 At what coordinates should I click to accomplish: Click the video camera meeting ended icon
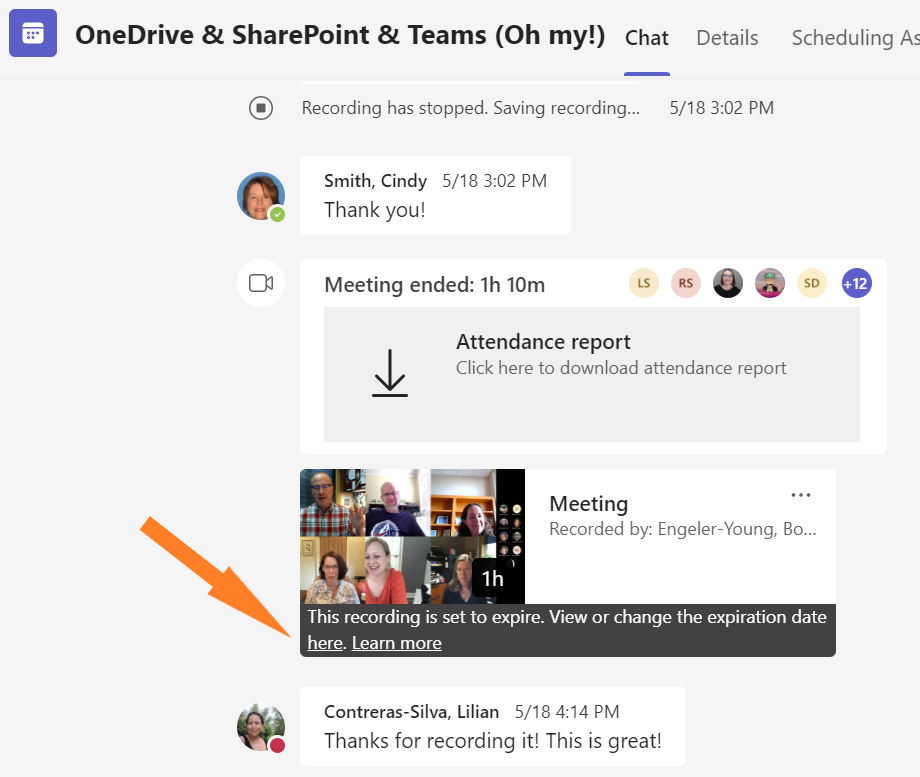tap(261, 283)
